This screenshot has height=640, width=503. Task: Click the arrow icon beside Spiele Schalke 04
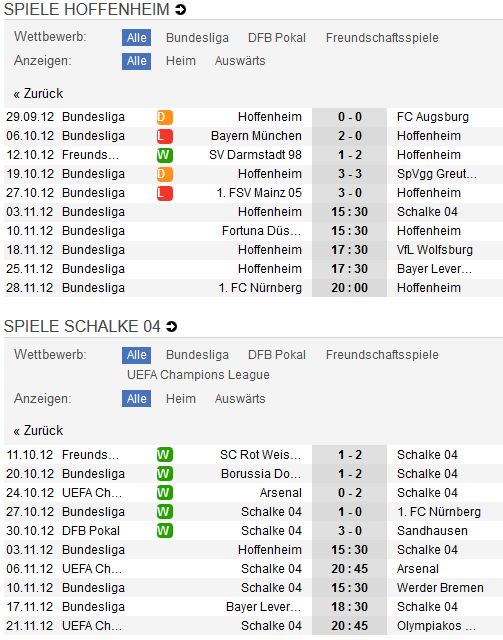coord(171,327)
